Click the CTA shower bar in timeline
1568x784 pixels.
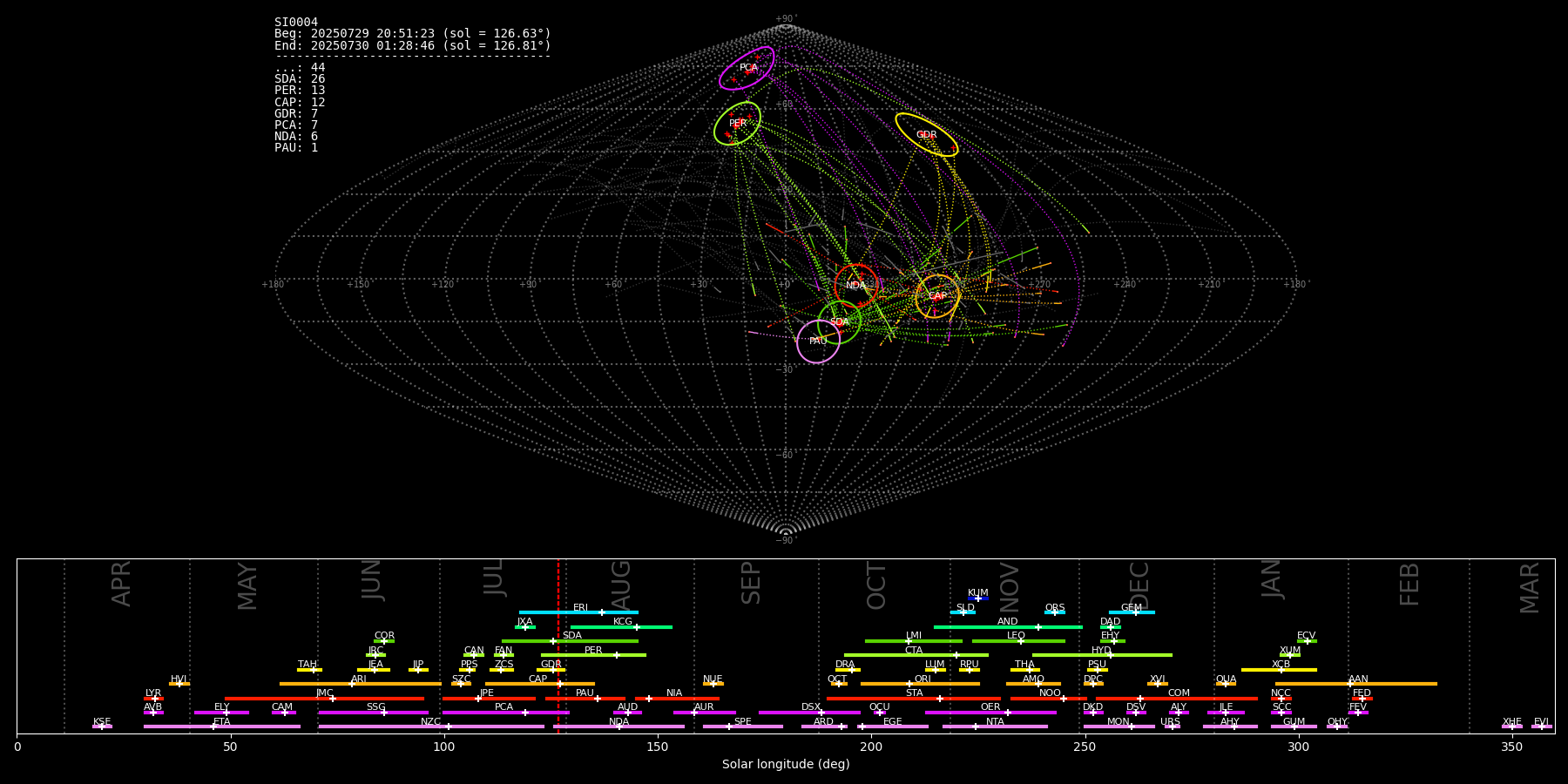[x=916, y=655]
